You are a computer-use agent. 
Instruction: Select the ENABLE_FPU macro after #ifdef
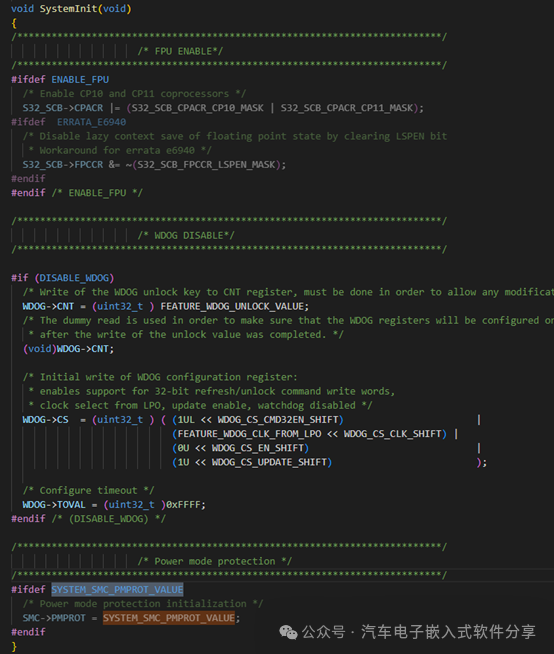coord(80,79)
